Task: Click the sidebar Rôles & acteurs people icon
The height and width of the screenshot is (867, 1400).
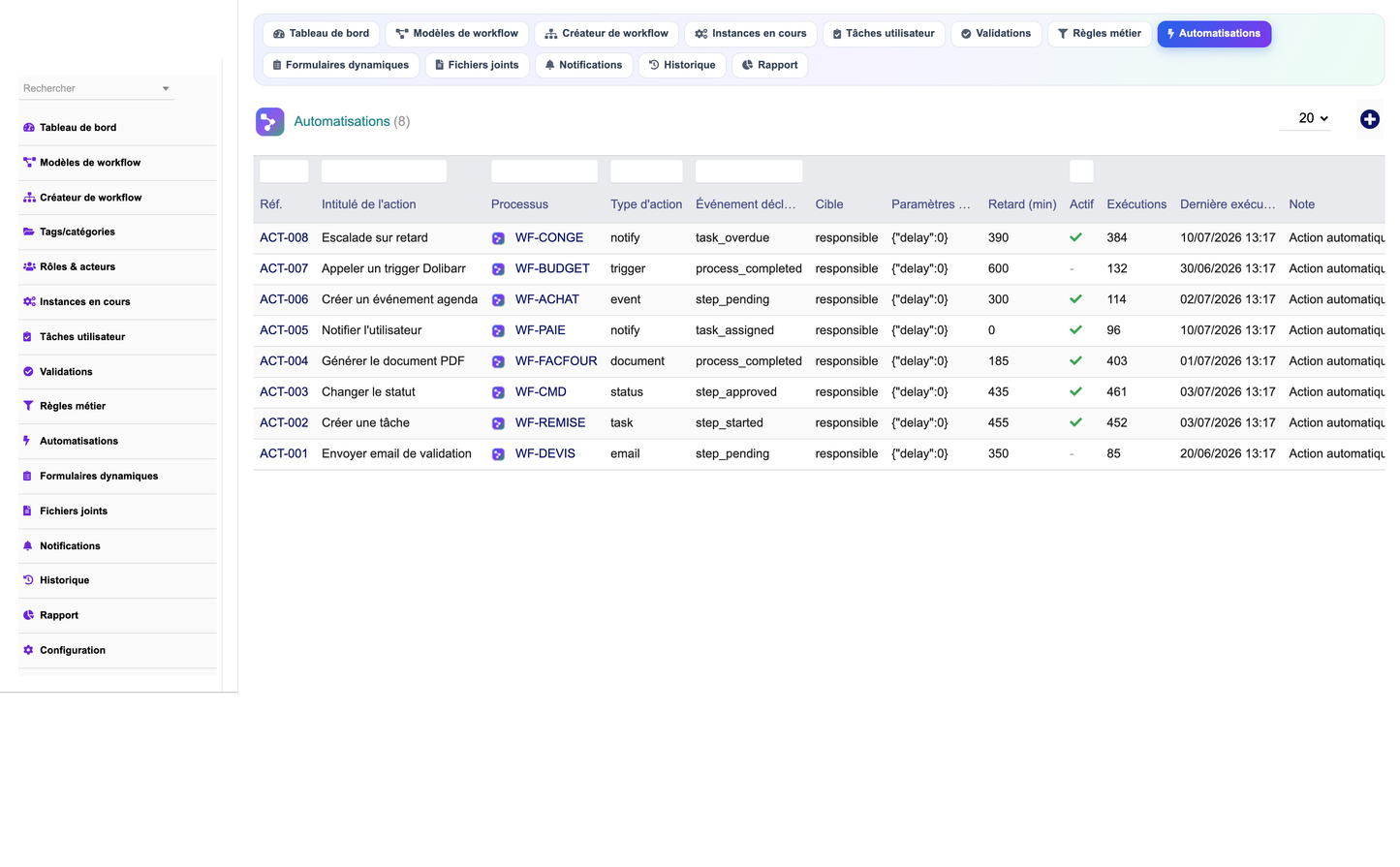Action: 28,266
